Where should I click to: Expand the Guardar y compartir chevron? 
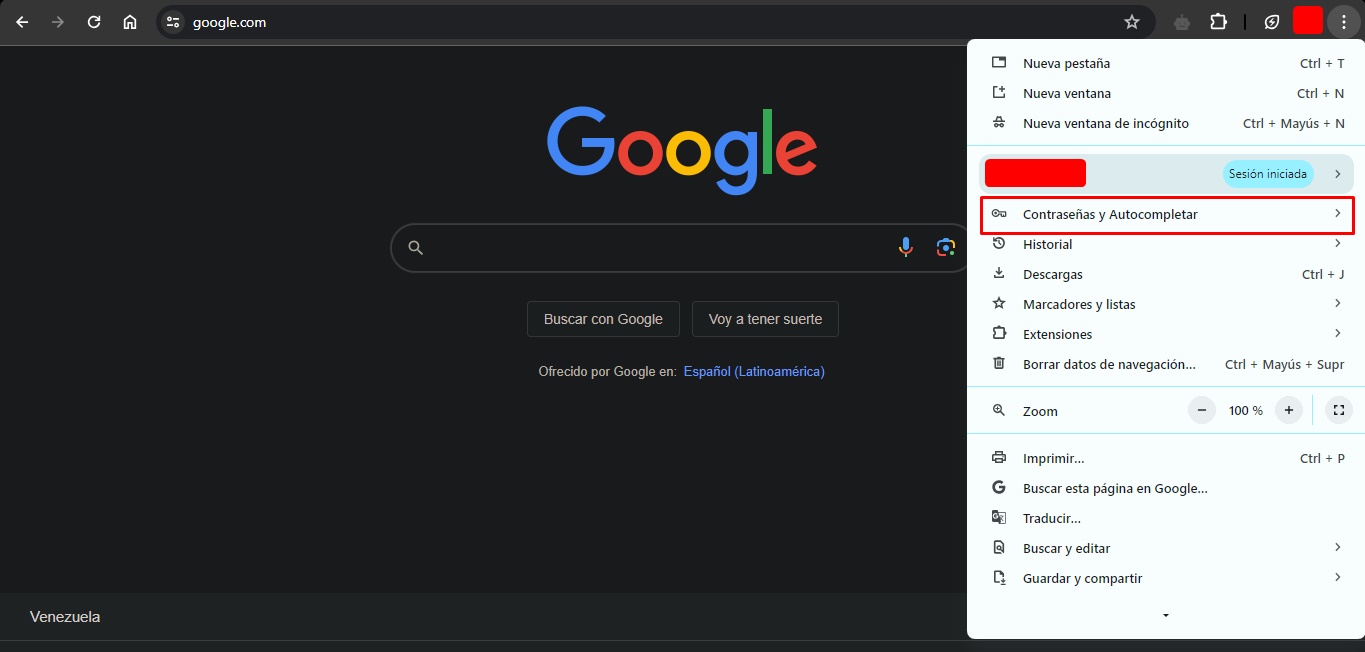(1337, 577)
